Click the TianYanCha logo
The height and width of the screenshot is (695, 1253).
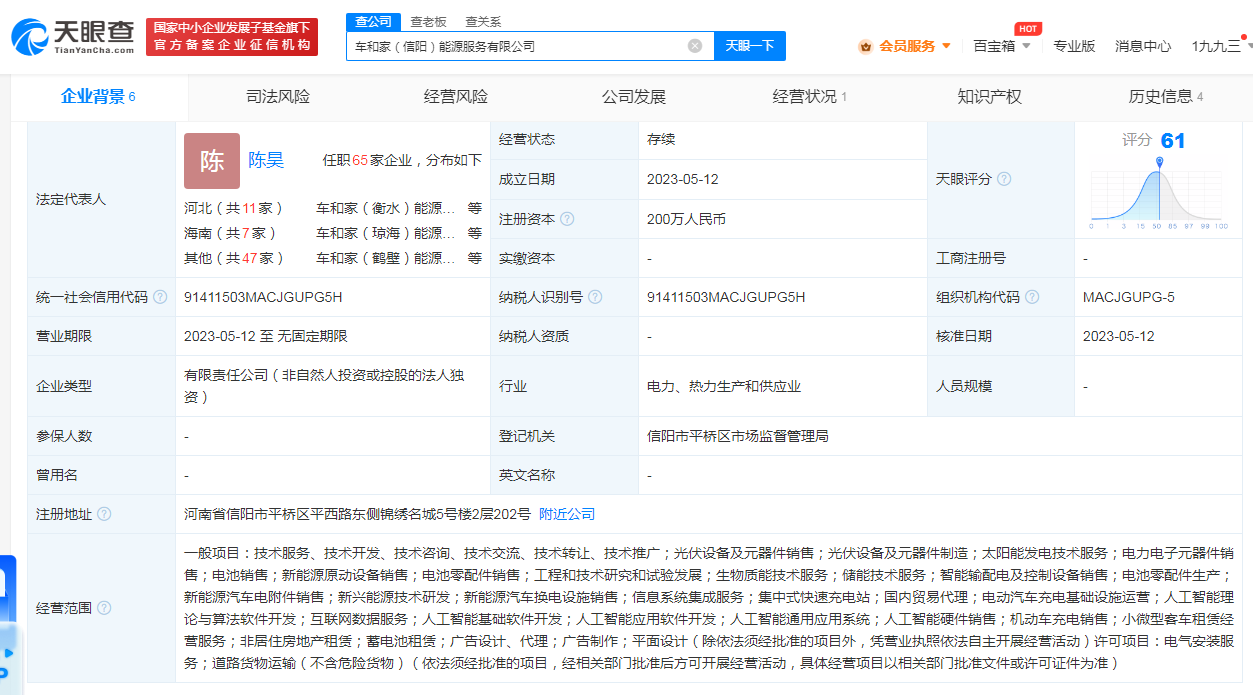[73, 36]
